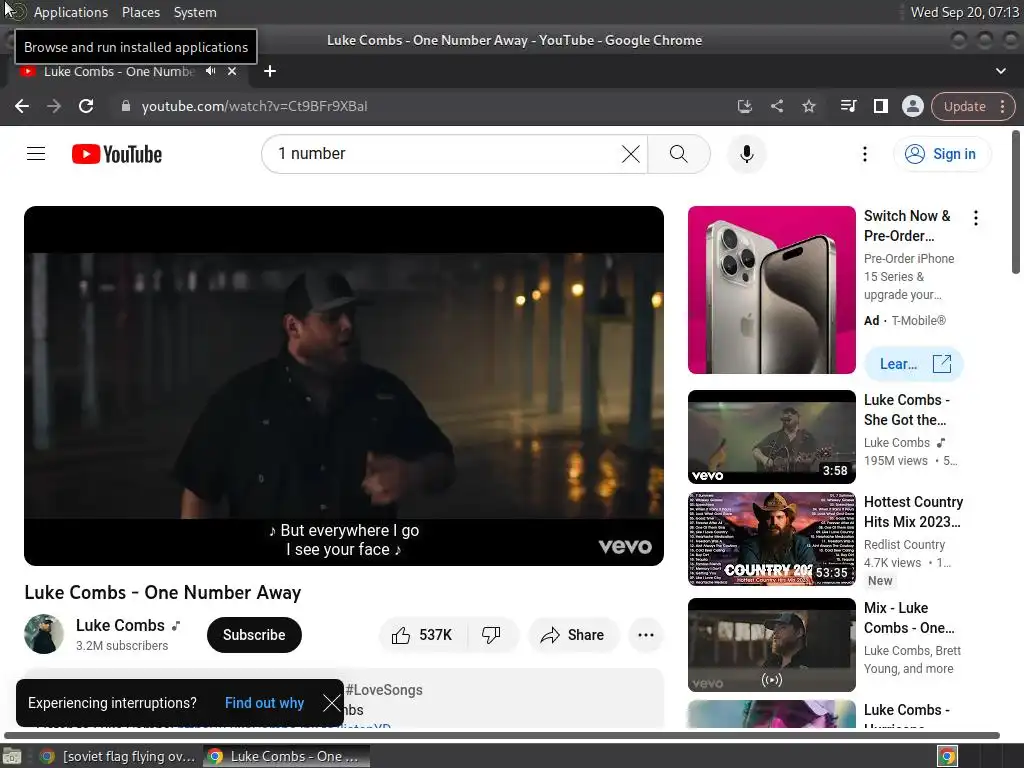The image size is (1024, 768).
Task: View site info via the padlock icon
Action: (126, 106)
